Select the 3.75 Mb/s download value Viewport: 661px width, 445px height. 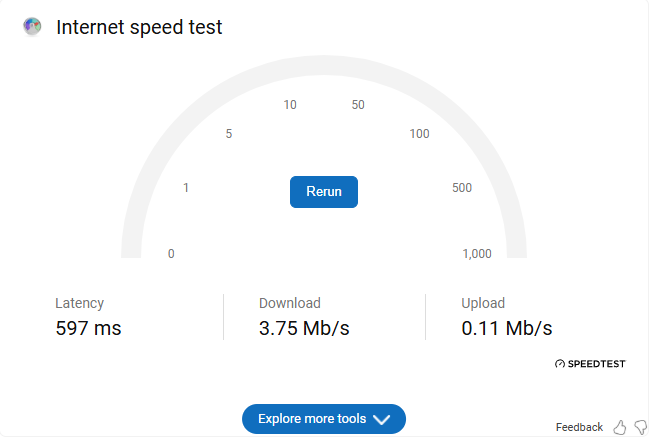304,328
